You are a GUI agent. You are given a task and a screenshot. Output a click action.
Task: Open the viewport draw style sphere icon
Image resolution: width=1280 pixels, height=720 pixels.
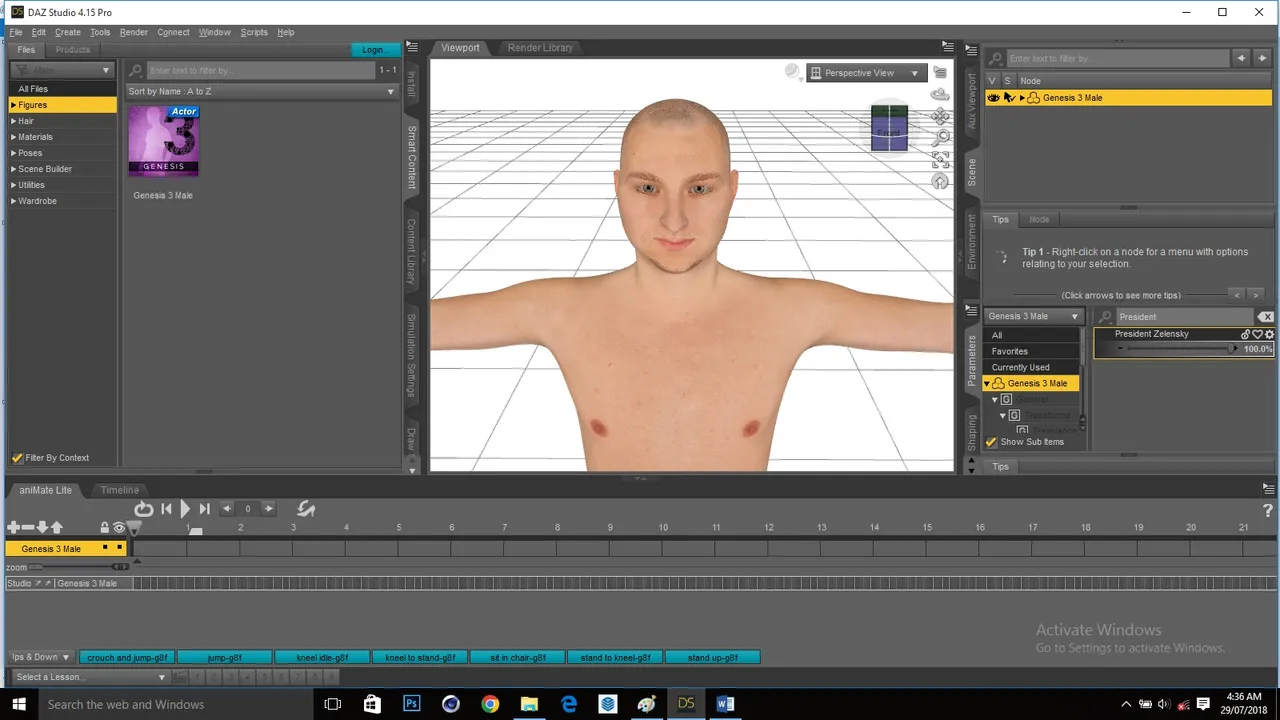point(792,72)
